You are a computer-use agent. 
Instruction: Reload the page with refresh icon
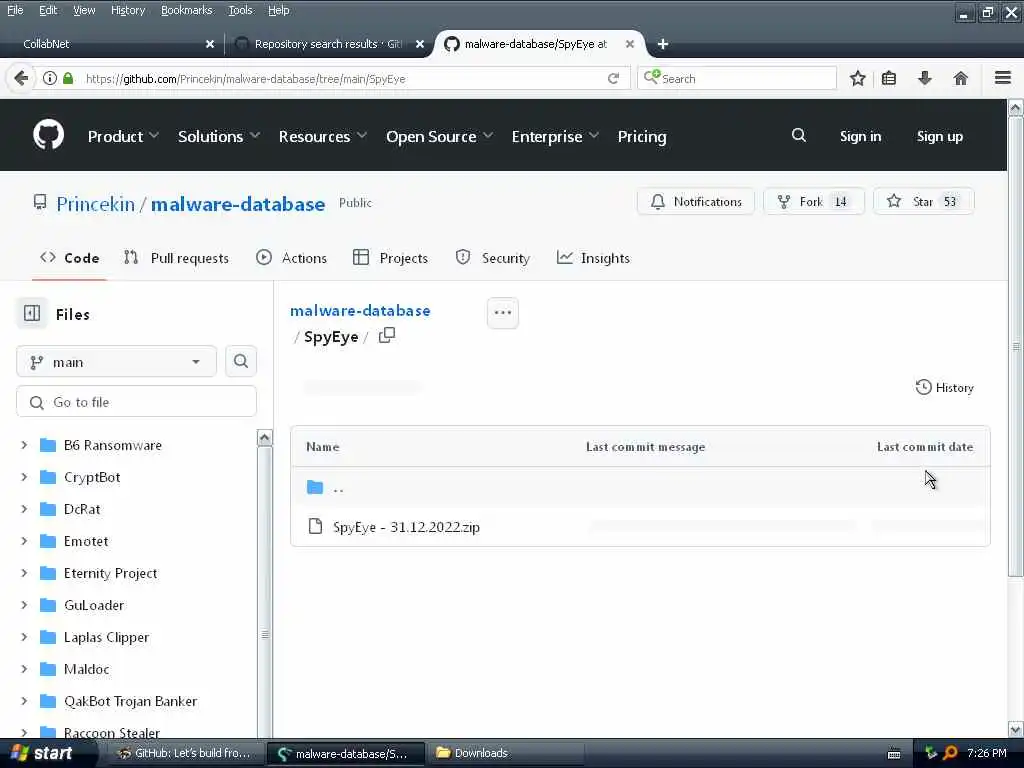[613, 78]
